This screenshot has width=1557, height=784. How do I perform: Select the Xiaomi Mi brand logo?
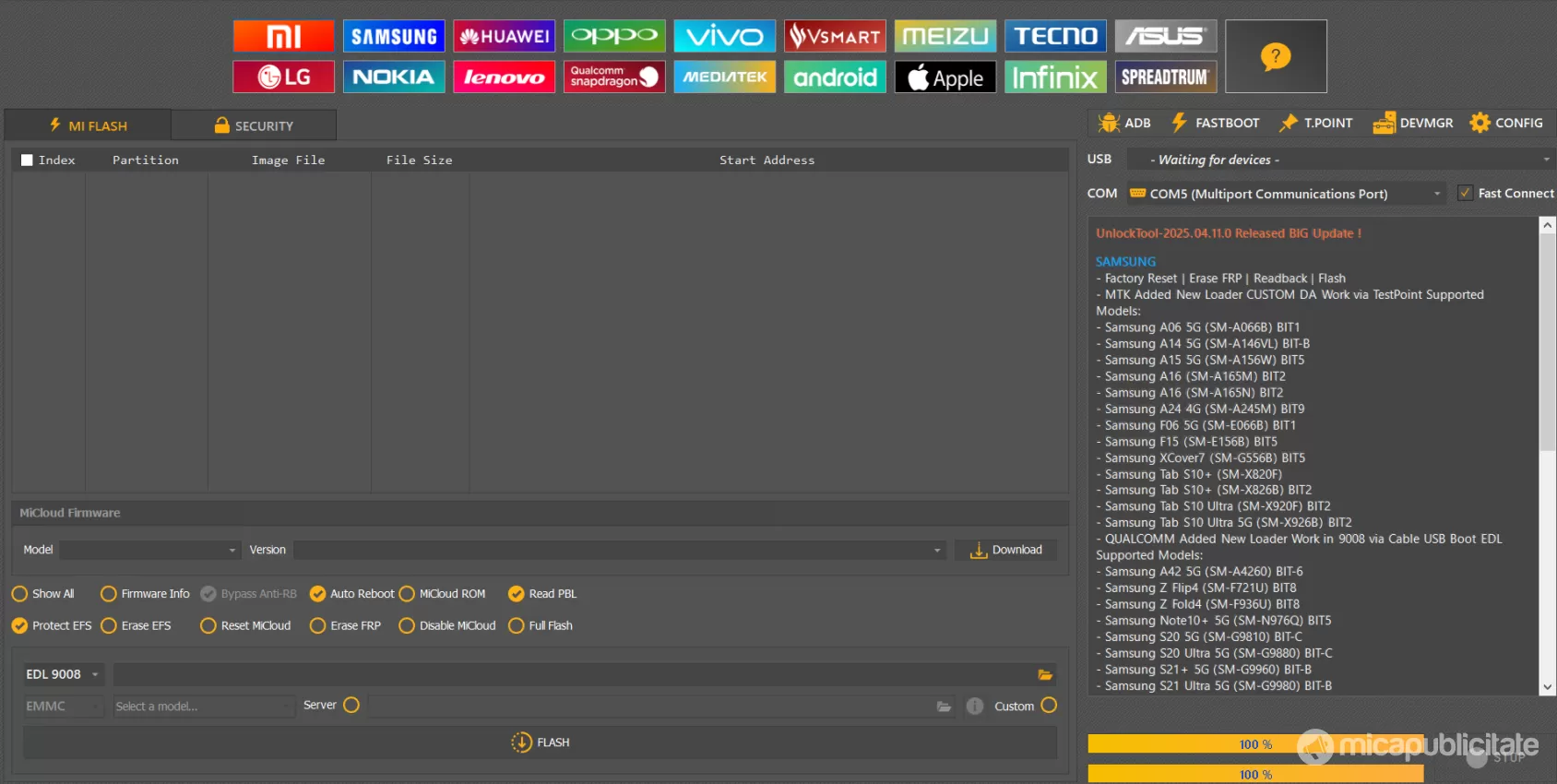[283, 36]
